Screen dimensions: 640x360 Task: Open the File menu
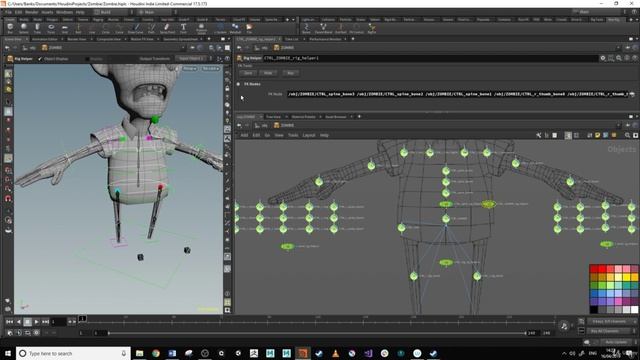click(8, 12)
